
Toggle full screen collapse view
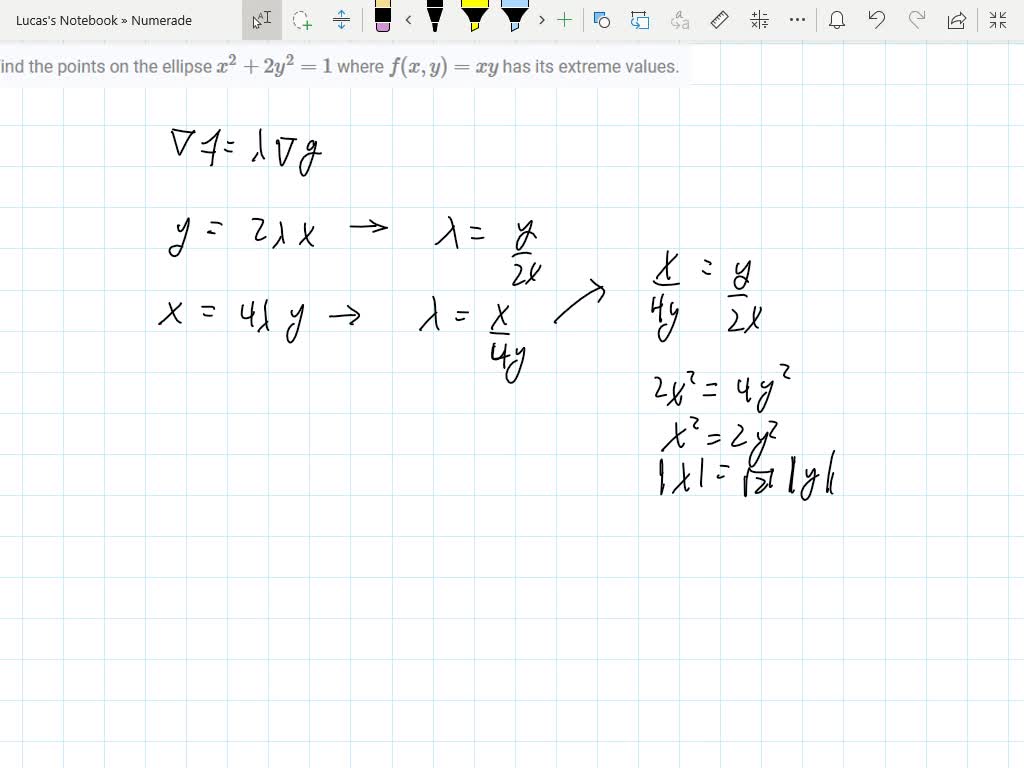pyautogui.click(x=996, y=20)
